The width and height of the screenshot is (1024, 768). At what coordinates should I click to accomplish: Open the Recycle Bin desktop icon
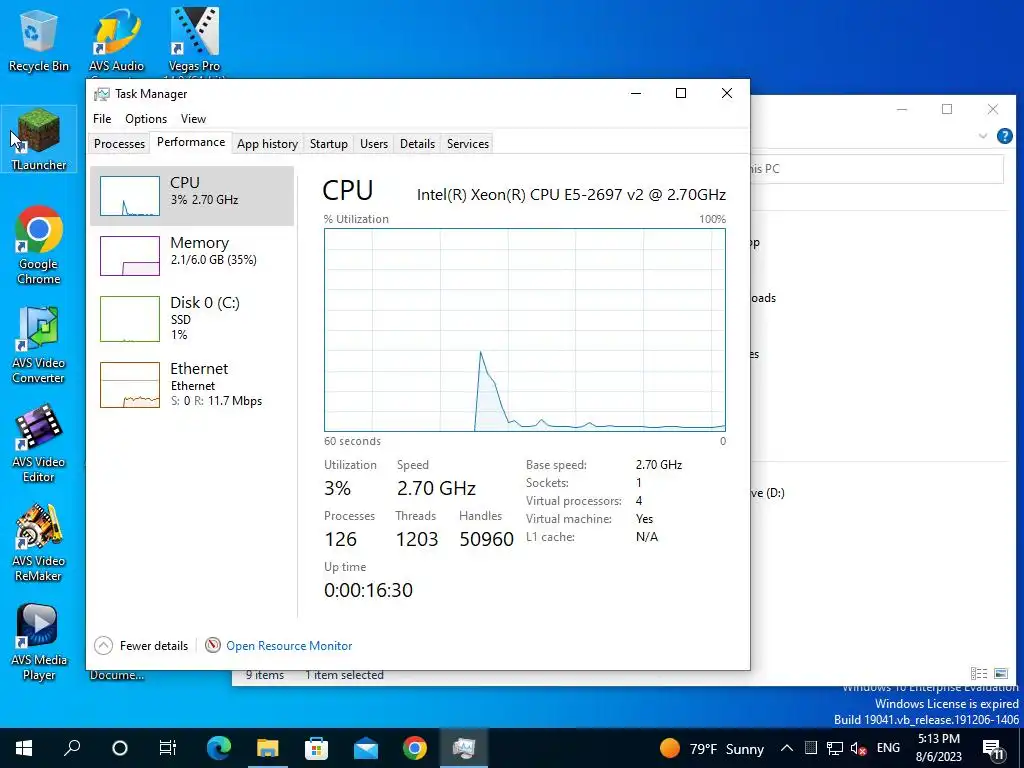pos(38,40)
